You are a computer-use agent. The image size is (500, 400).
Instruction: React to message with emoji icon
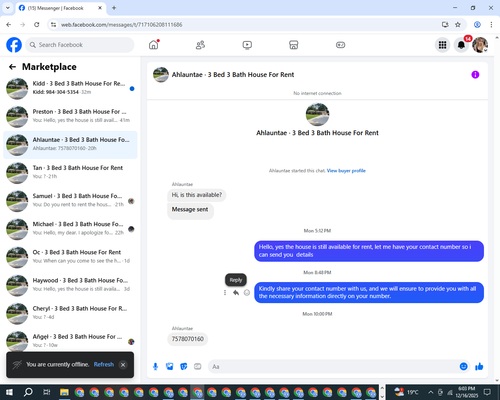coord(247,293)
